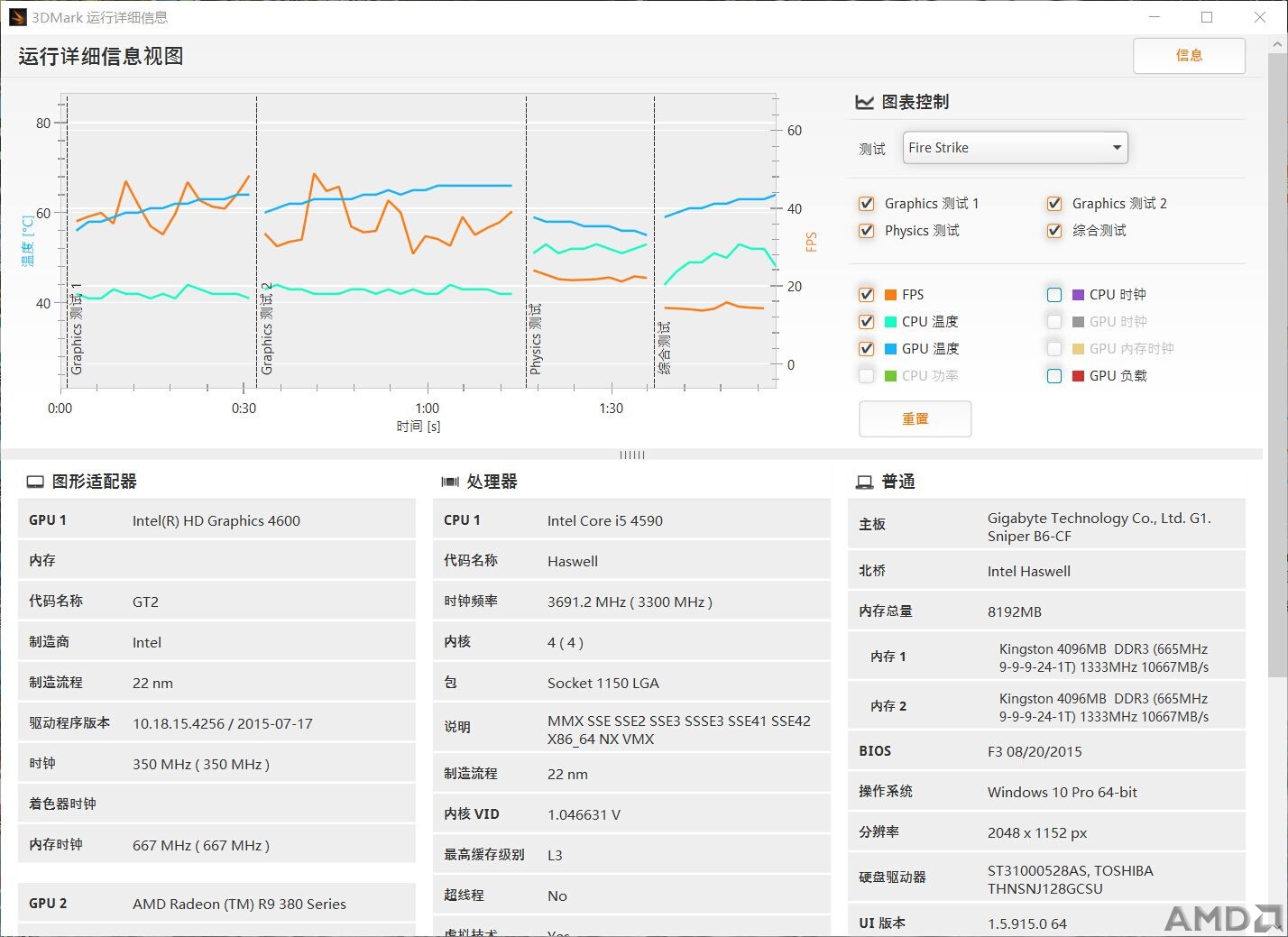Click the 信息 button

click(x=1189, y=56)
